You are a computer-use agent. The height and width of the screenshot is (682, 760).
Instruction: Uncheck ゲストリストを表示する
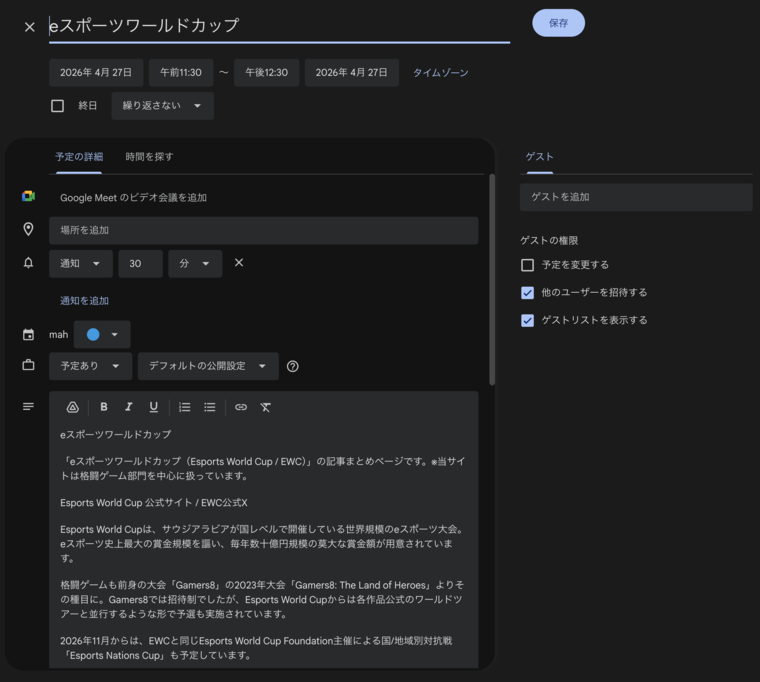tap(527, 320)
